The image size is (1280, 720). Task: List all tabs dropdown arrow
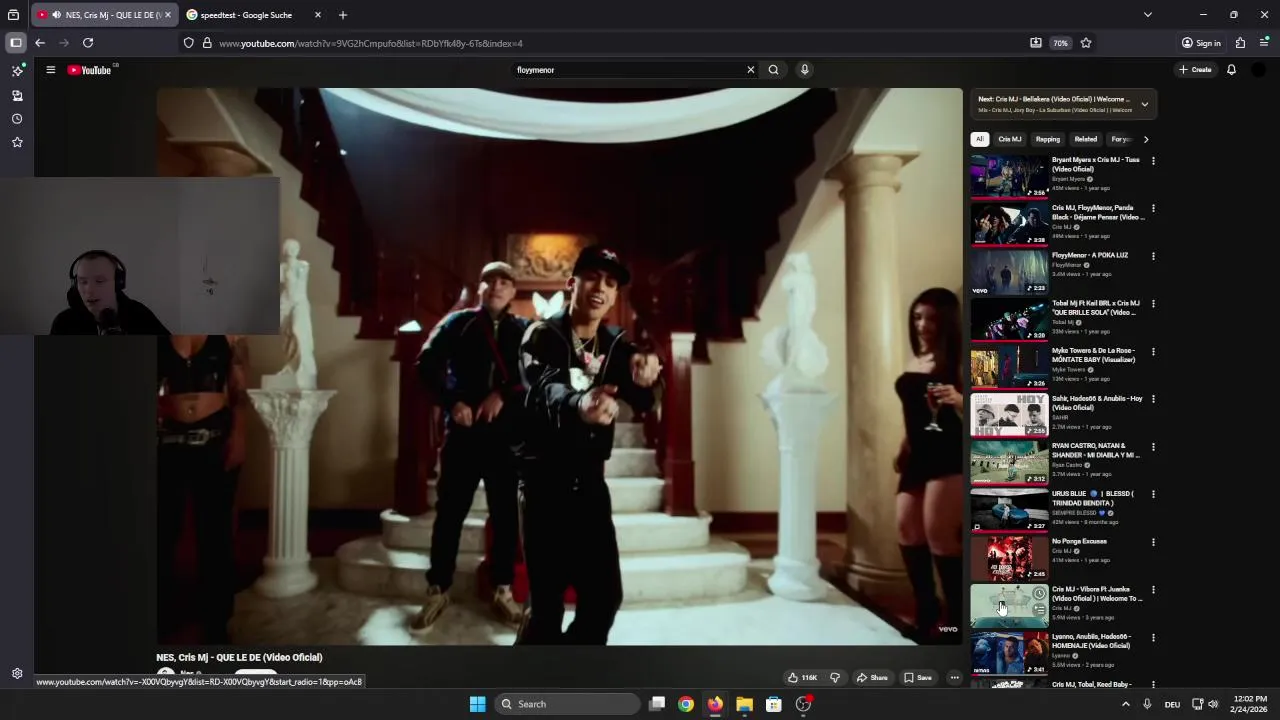click(1148, 15)
